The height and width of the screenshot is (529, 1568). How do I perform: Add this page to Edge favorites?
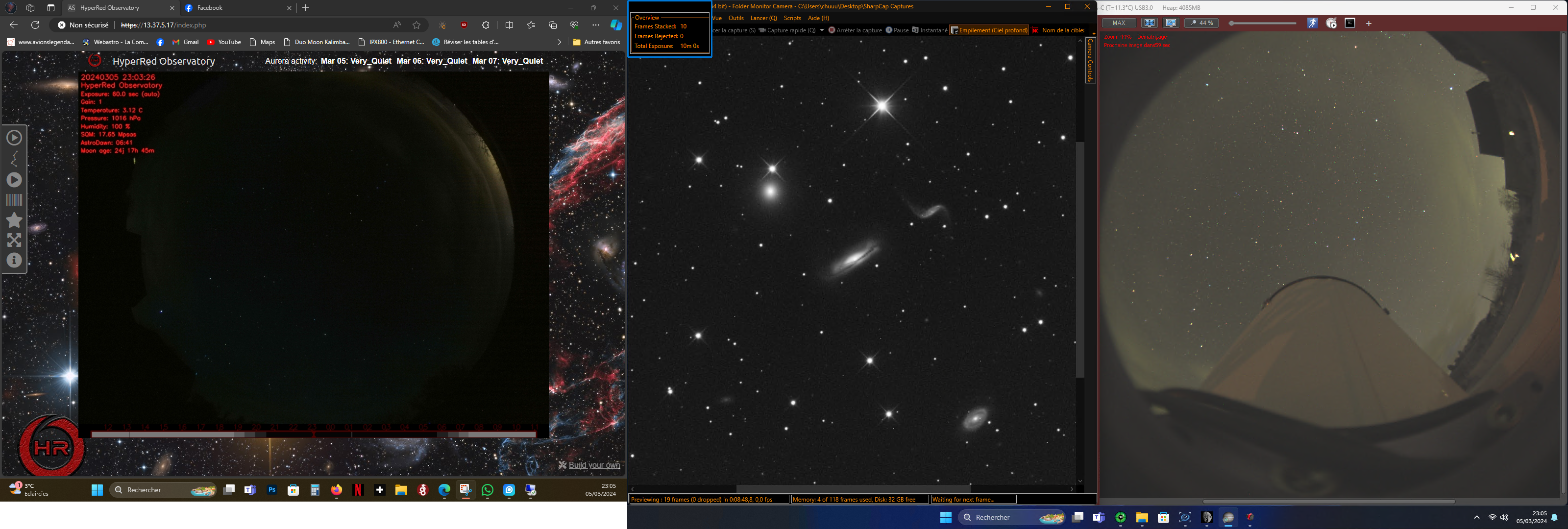pos(416,25)
